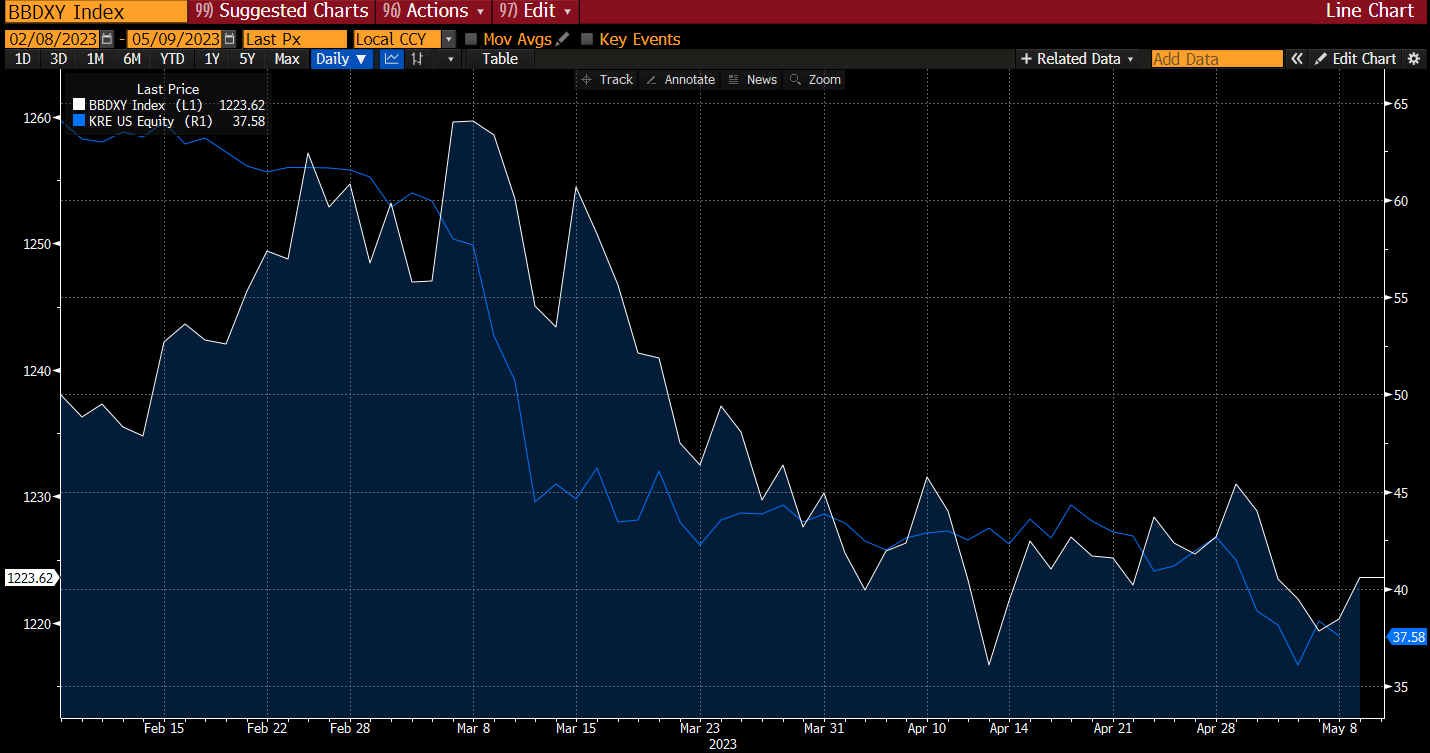The image size is (1430, 753).
Task: Click the 37.58 right axis value tag
Action: 1405,637
